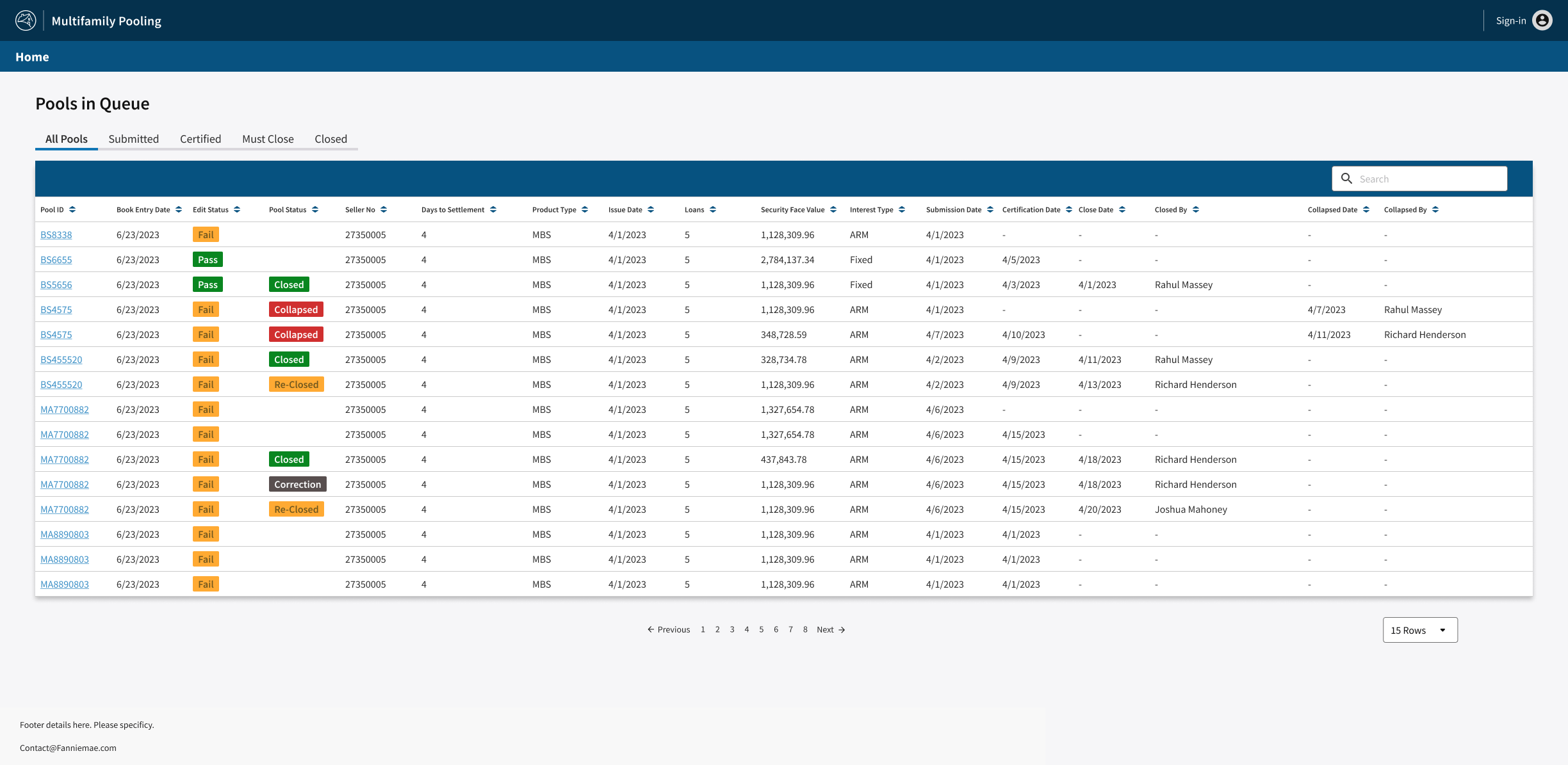Click in the Search input field
This screenshot has height=765, width=1568.
[1428, 179]
